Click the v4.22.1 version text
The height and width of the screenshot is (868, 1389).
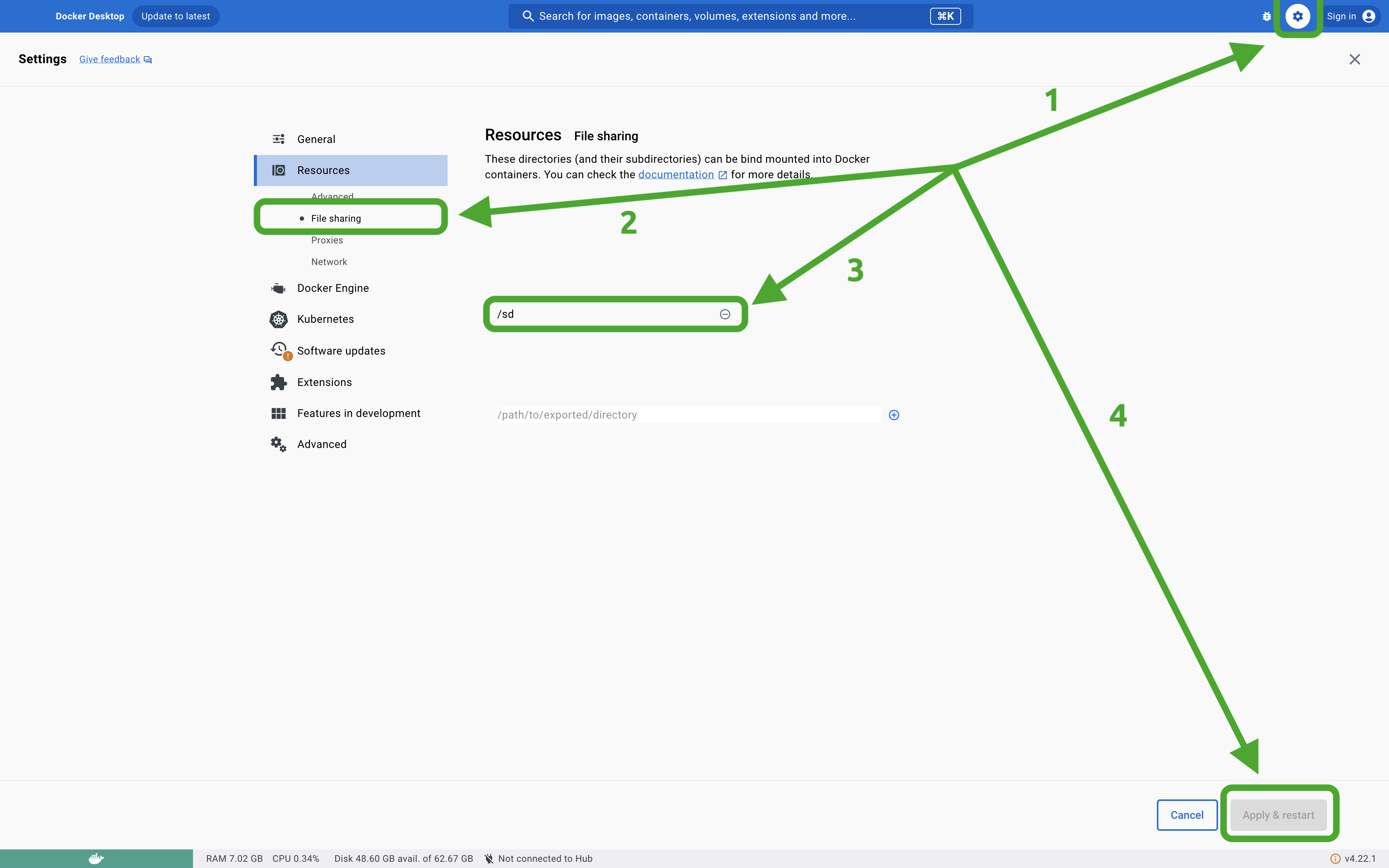coord(1360,859)
